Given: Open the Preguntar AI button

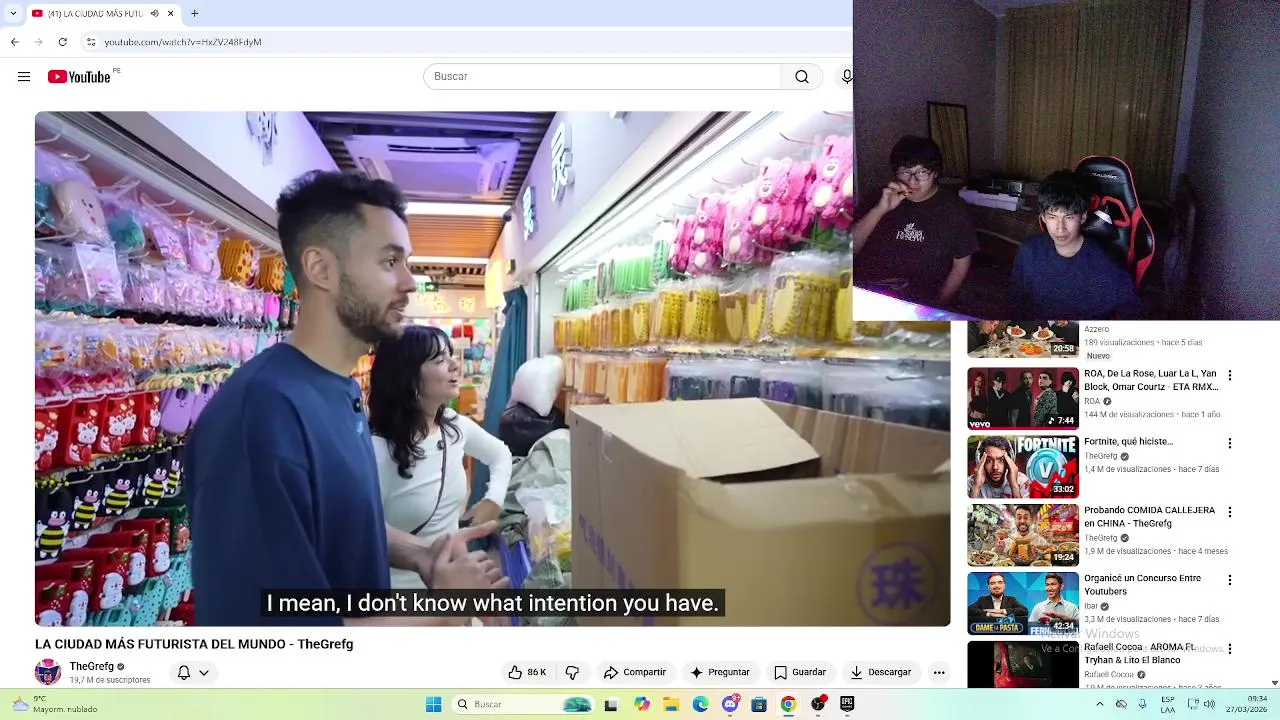Looking at the screenshot, I should tap(720, 672).
